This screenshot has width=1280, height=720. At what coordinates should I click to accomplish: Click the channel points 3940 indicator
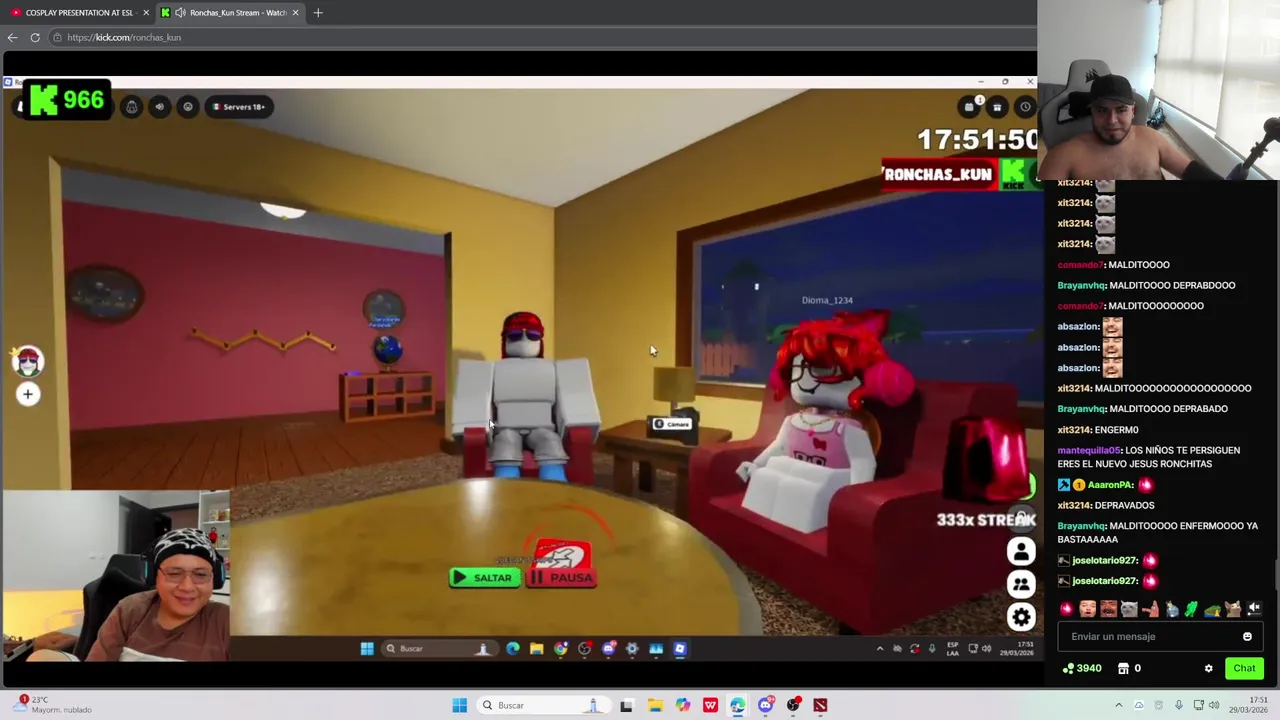(x=1081, y=668)
